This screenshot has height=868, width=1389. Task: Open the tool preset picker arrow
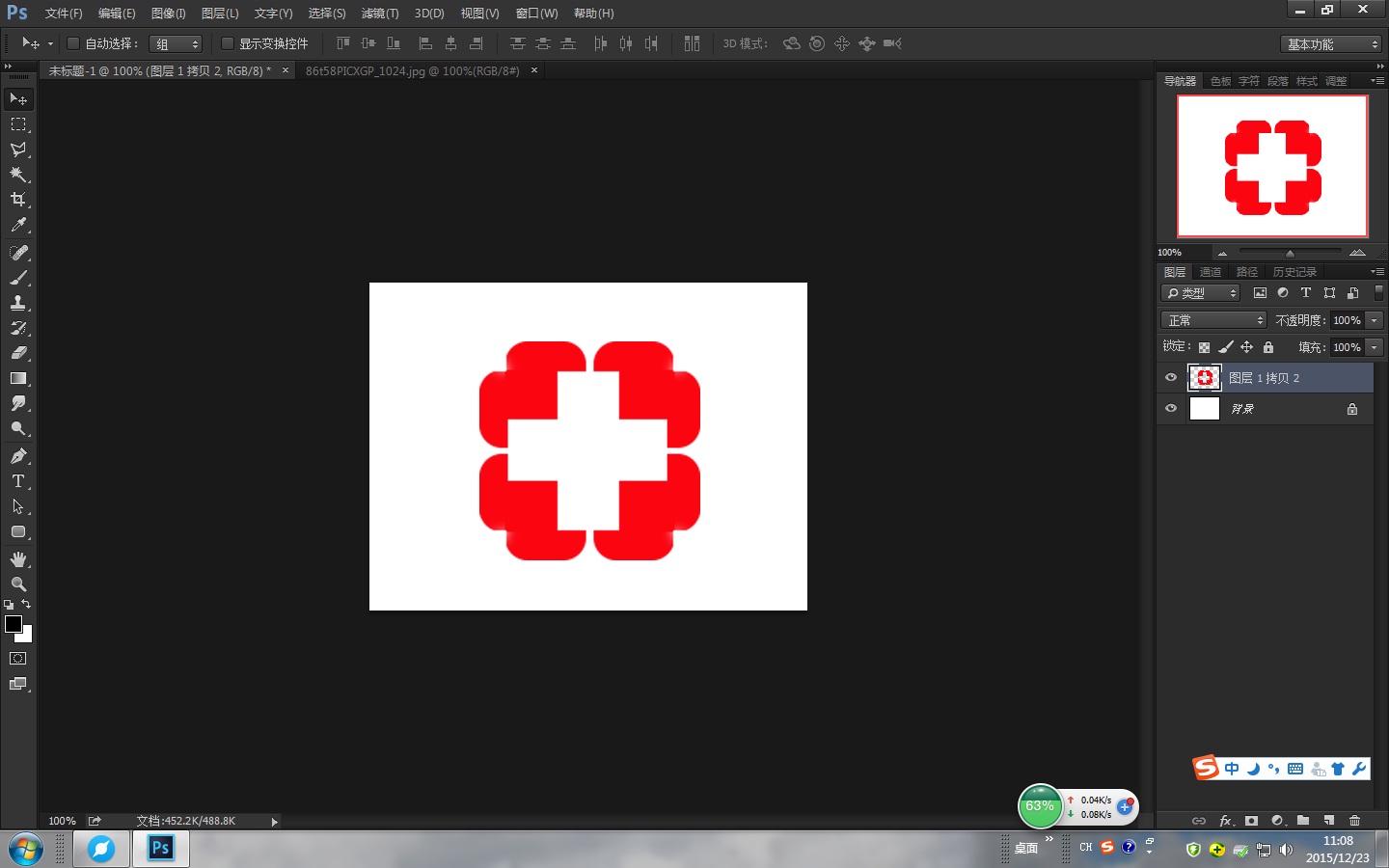click(50, 43)
